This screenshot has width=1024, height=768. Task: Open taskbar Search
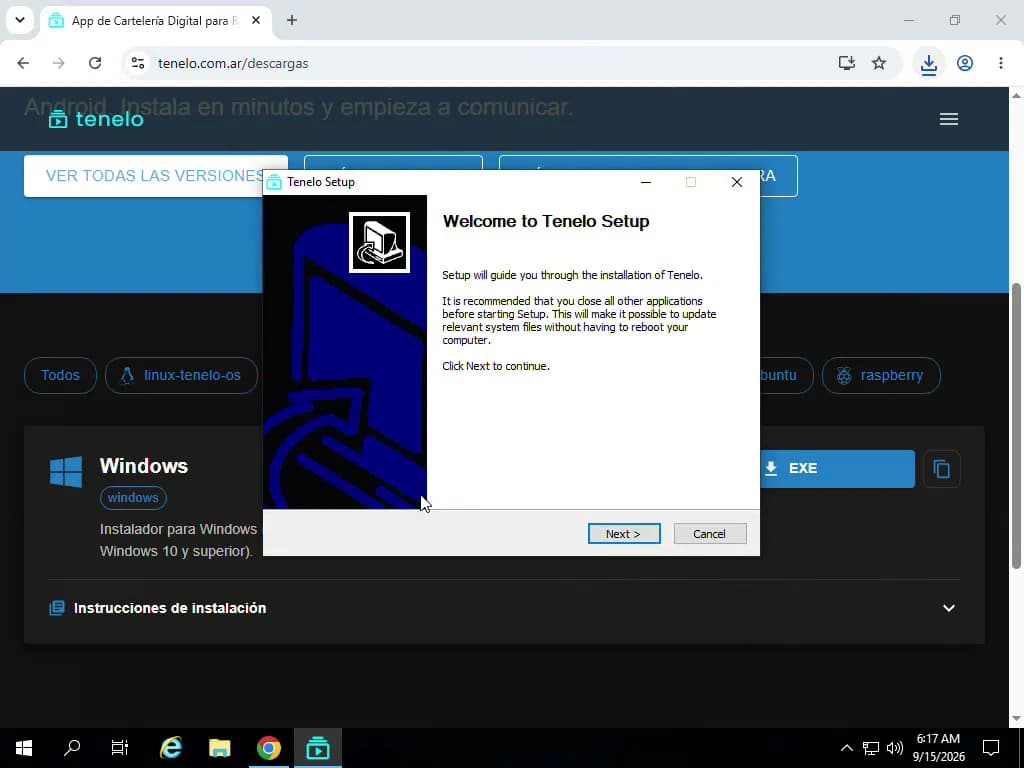click(x=72, y=748)
